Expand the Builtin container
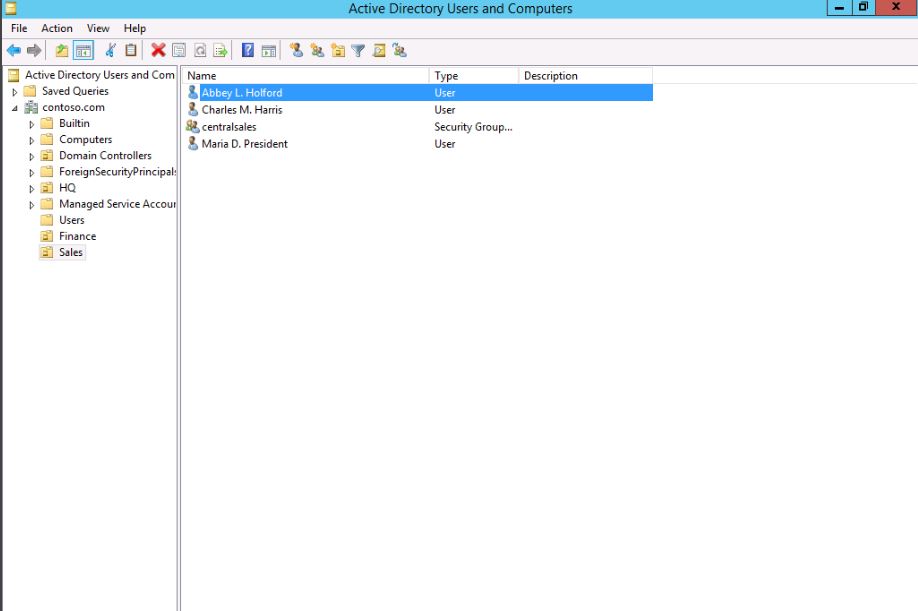 32,124
